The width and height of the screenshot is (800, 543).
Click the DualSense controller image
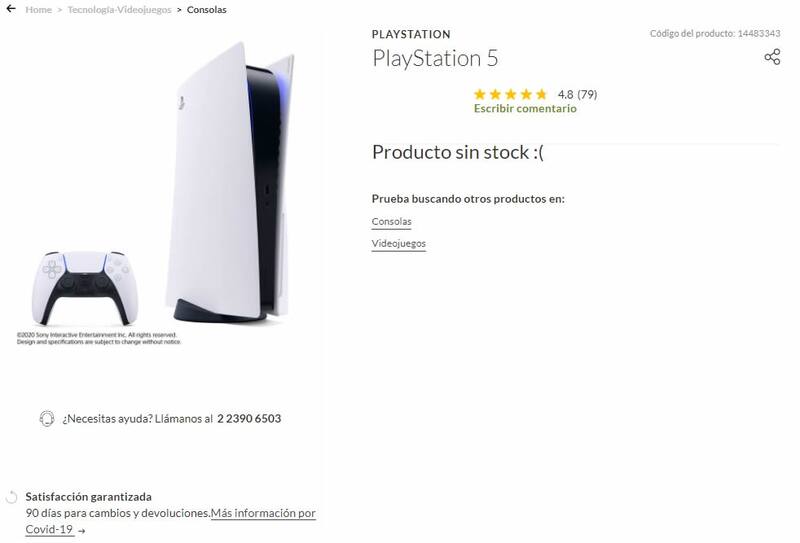pyautogui.click(x=85, y=288)
